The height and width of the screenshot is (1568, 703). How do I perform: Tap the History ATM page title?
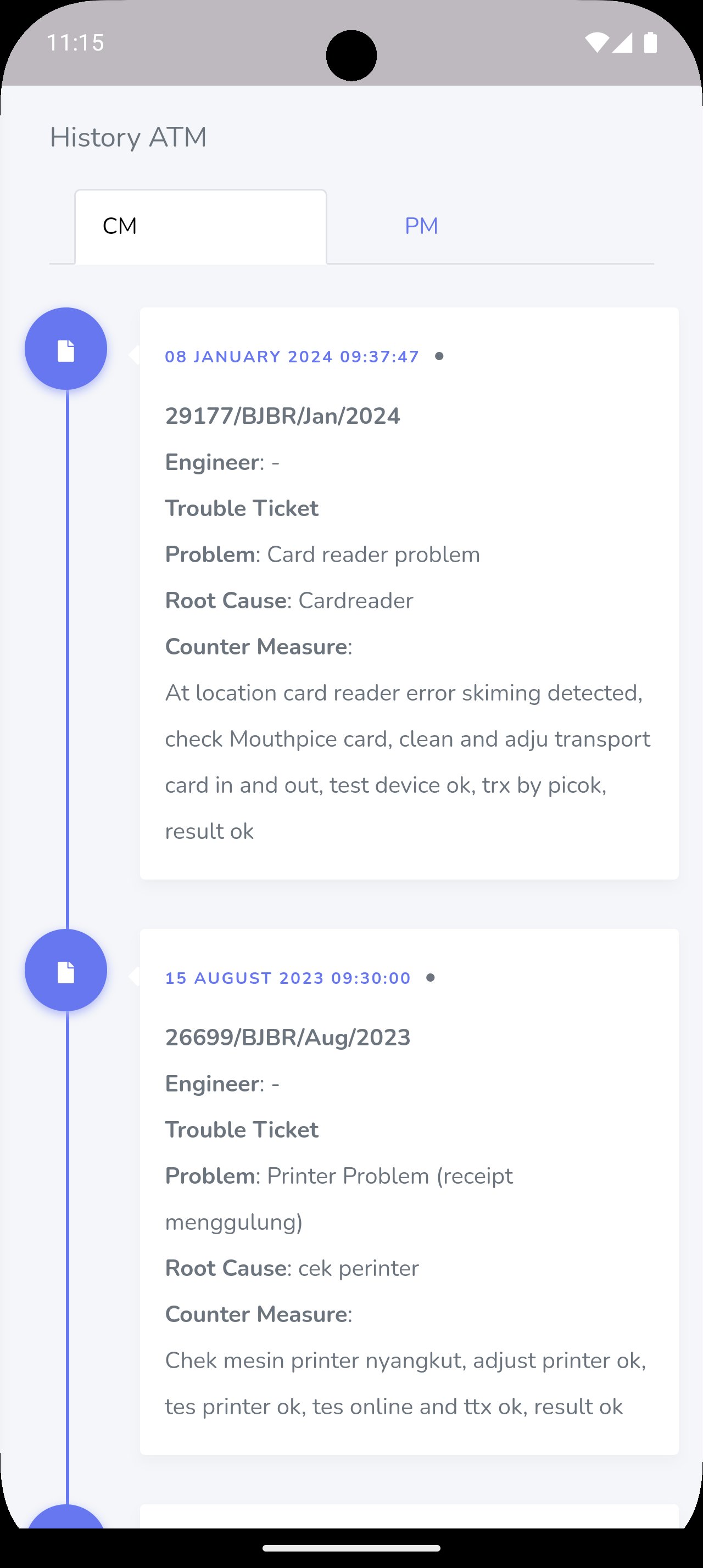pyautogui.click(x=128, y=138)
